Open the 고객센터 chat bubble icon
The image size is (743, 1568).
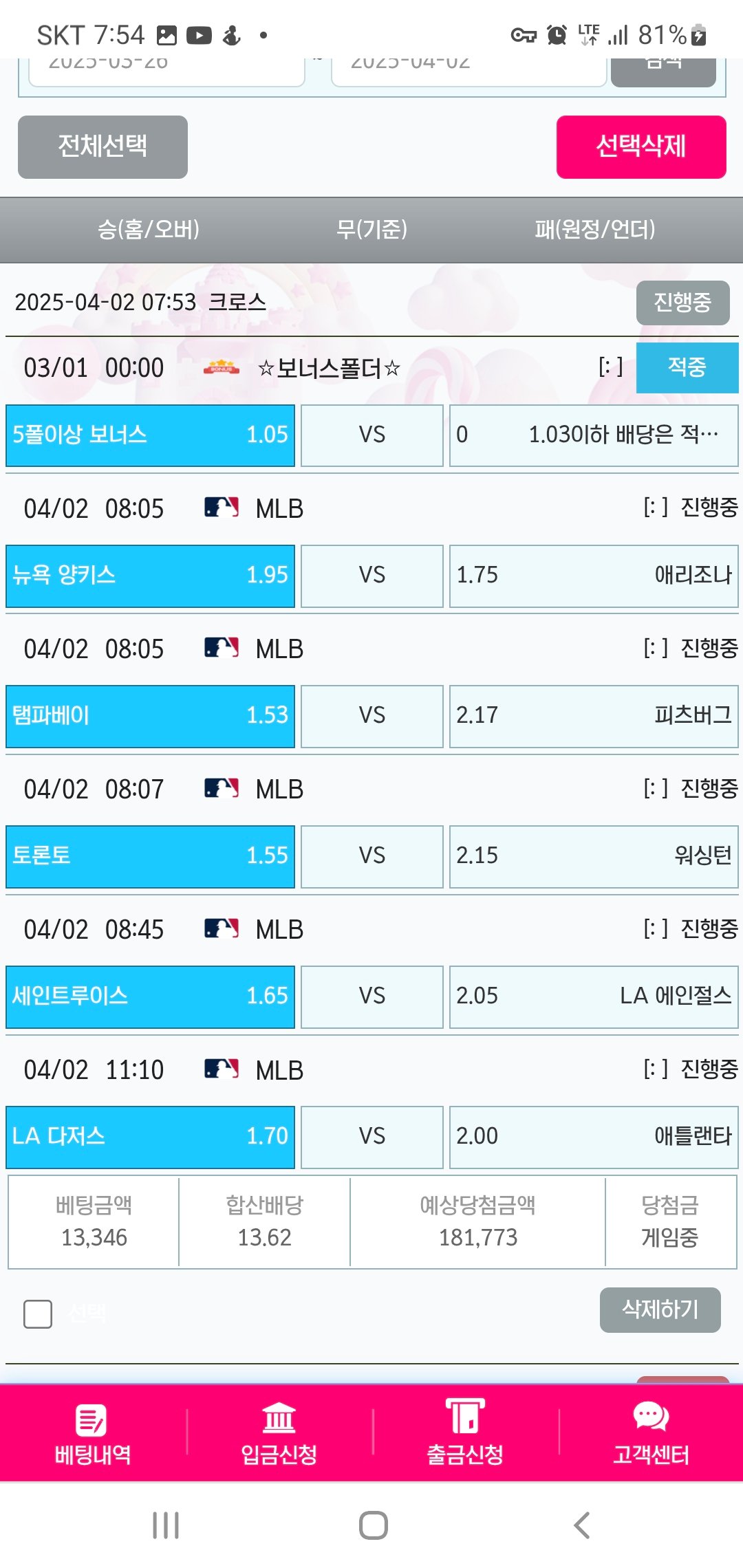(651, 1417)
